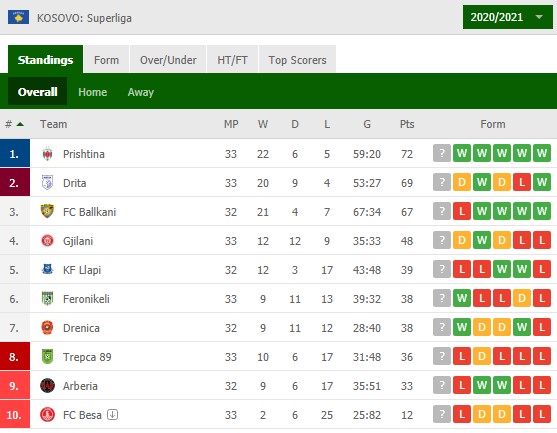Click FC Ballkani club crest
The height and width of the screenshot is (433, 557).
[47, 211]
